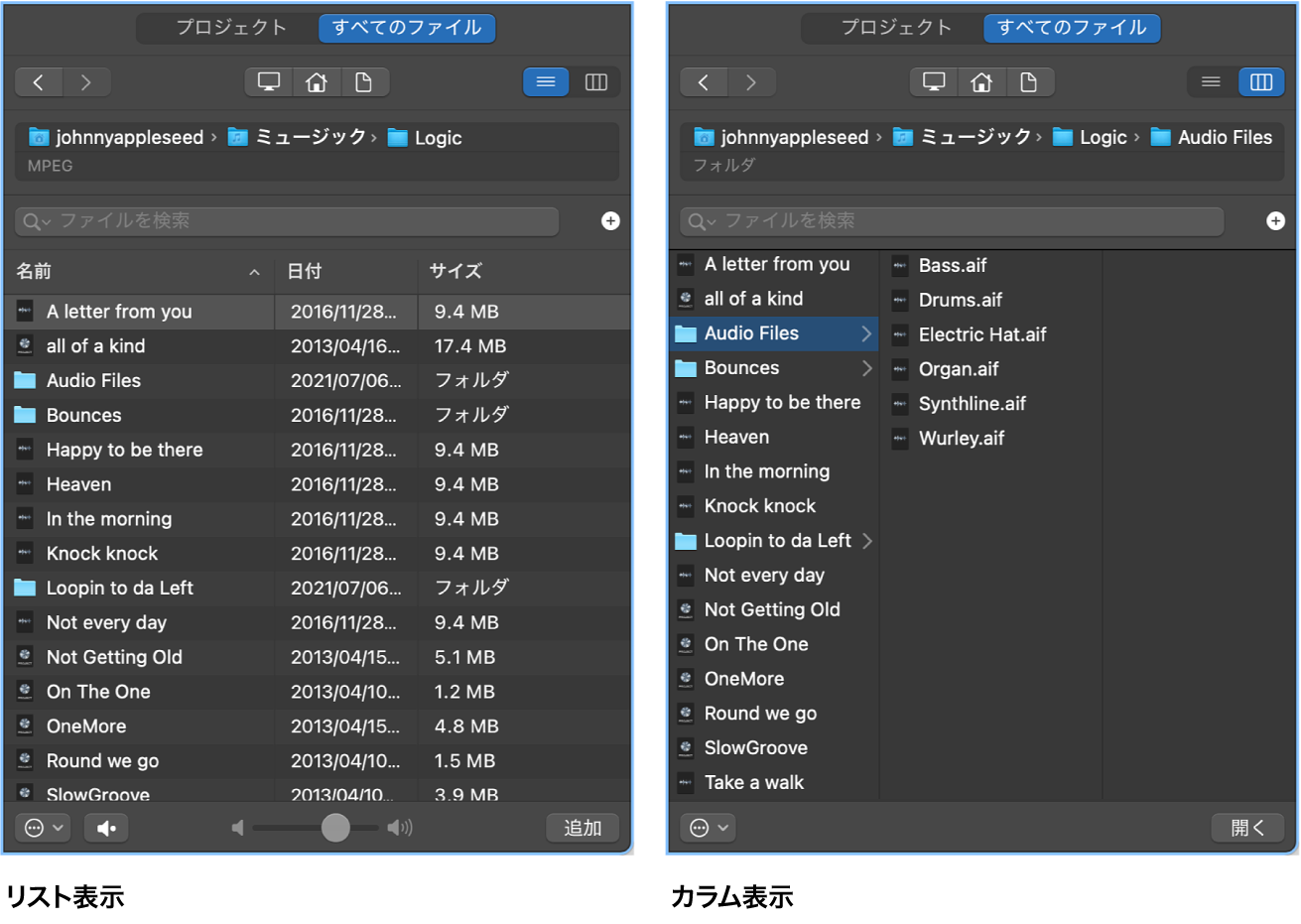
Task: Expand the Bounces folder chevron
Action: click(x=867, y=367)
